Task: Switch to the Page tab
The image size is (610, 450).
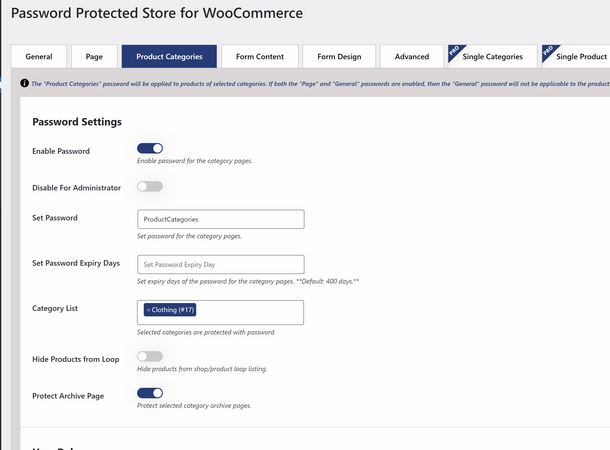Action: (x=94, y=56)
